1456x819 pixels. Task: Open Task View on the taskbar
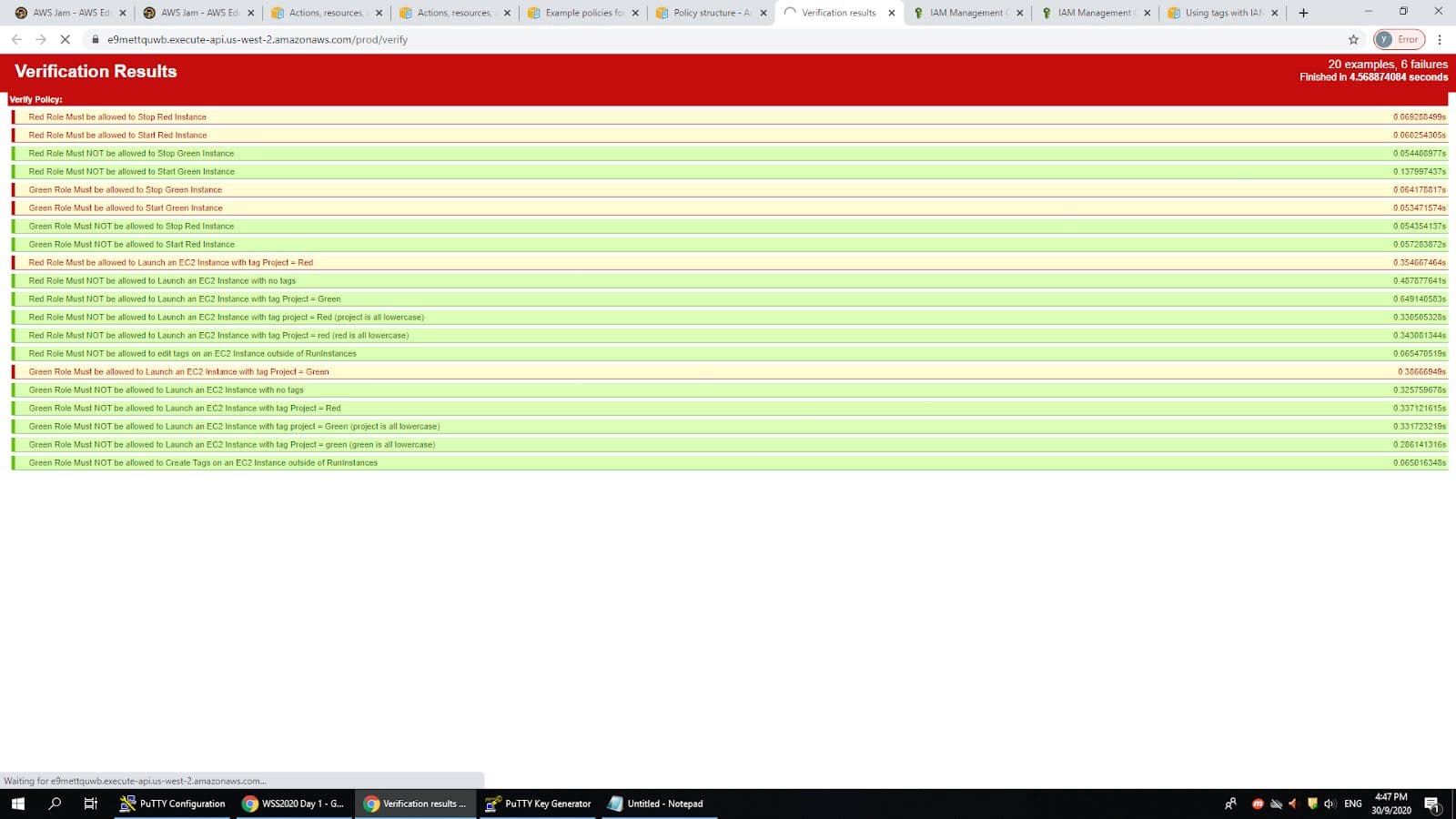[x=90, y=804]
